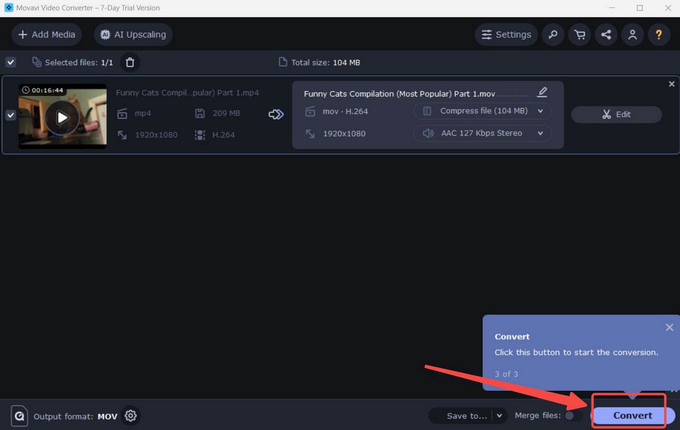Expand the Save to dropdown arrow
The width and height of the screenshot is (680, 430).
(500, 416)
